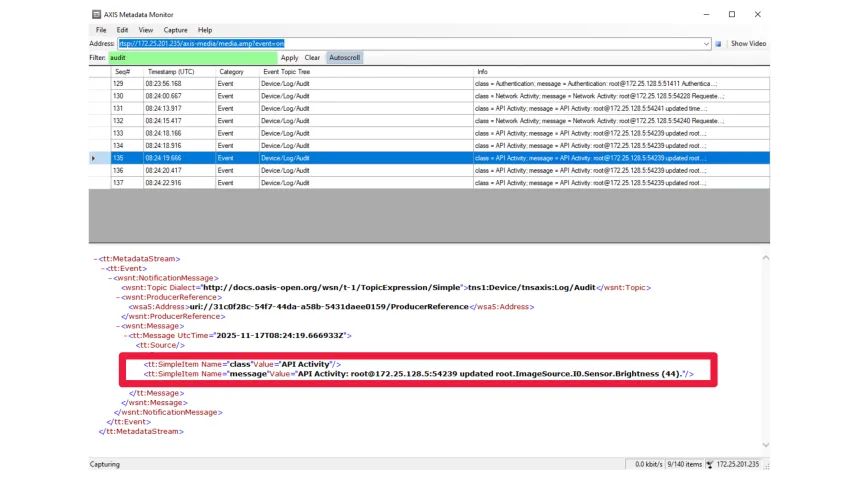Click Capturing status text
This screenshot has height=477, width=848.
(x=105, y=465)
